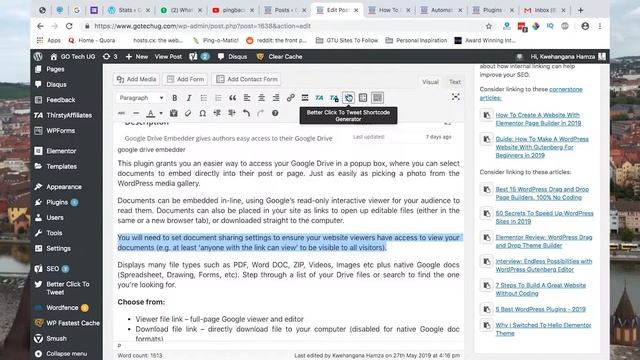The image size is (640, 360).
Task: Open text color dropdown arrow
Action: point(161,113)
